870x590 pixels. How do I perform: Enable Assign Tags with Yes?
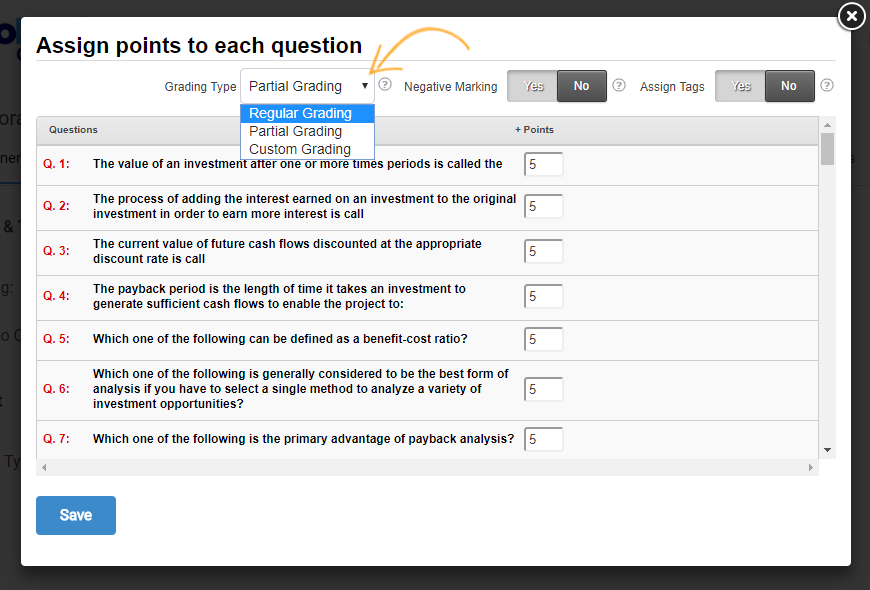(x=741, y=86)
